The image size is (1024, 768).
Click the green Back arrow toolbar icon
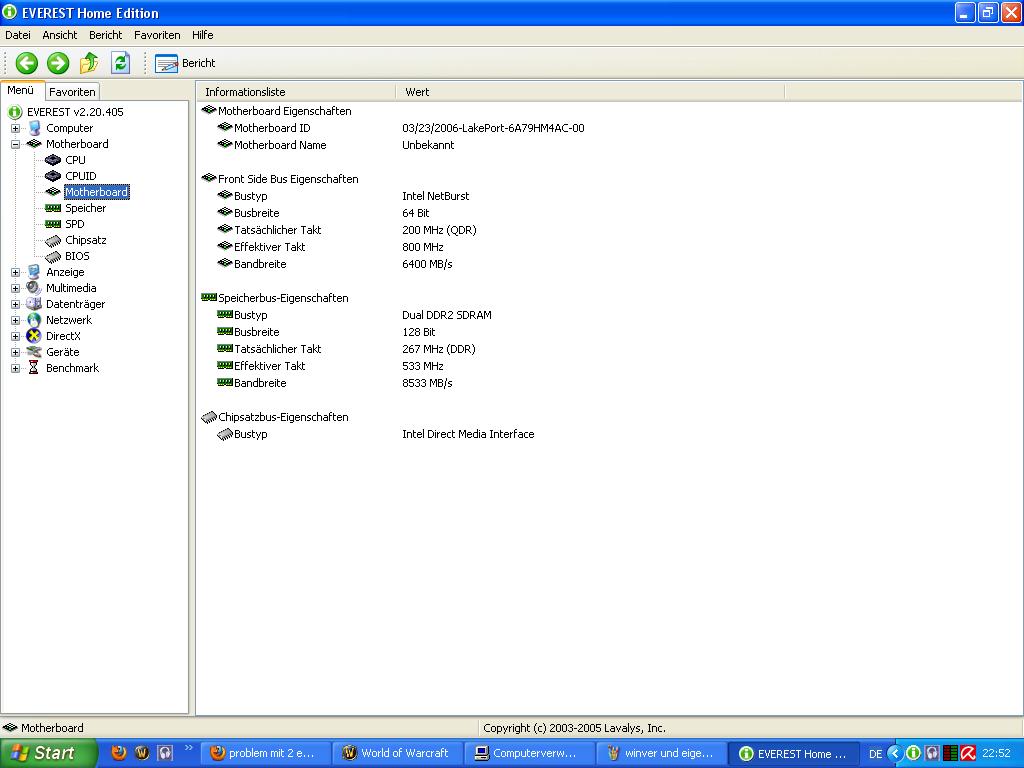27,63
